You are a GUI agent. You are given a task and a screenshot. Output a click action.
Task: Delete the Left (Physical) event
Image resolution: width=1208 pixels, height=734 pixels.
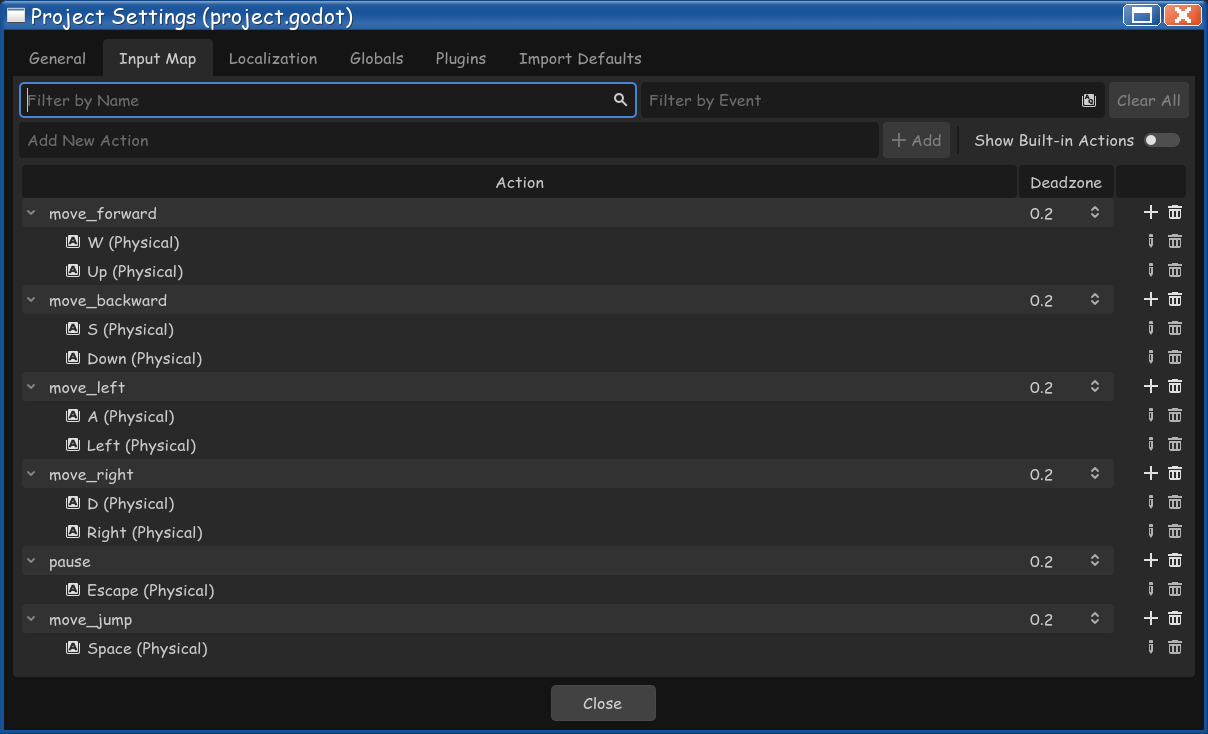(x=1175, y=444)
